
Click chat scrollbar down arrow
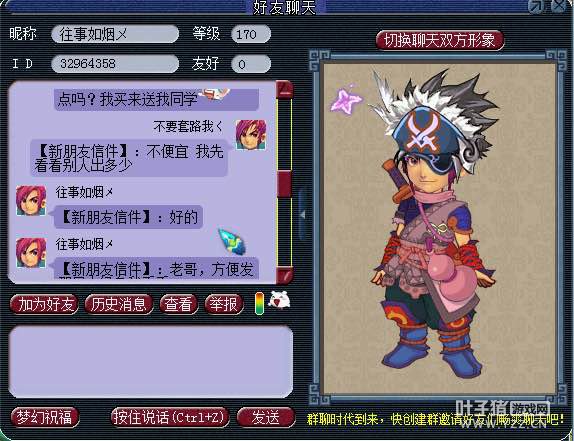click(x=285, y=275)
